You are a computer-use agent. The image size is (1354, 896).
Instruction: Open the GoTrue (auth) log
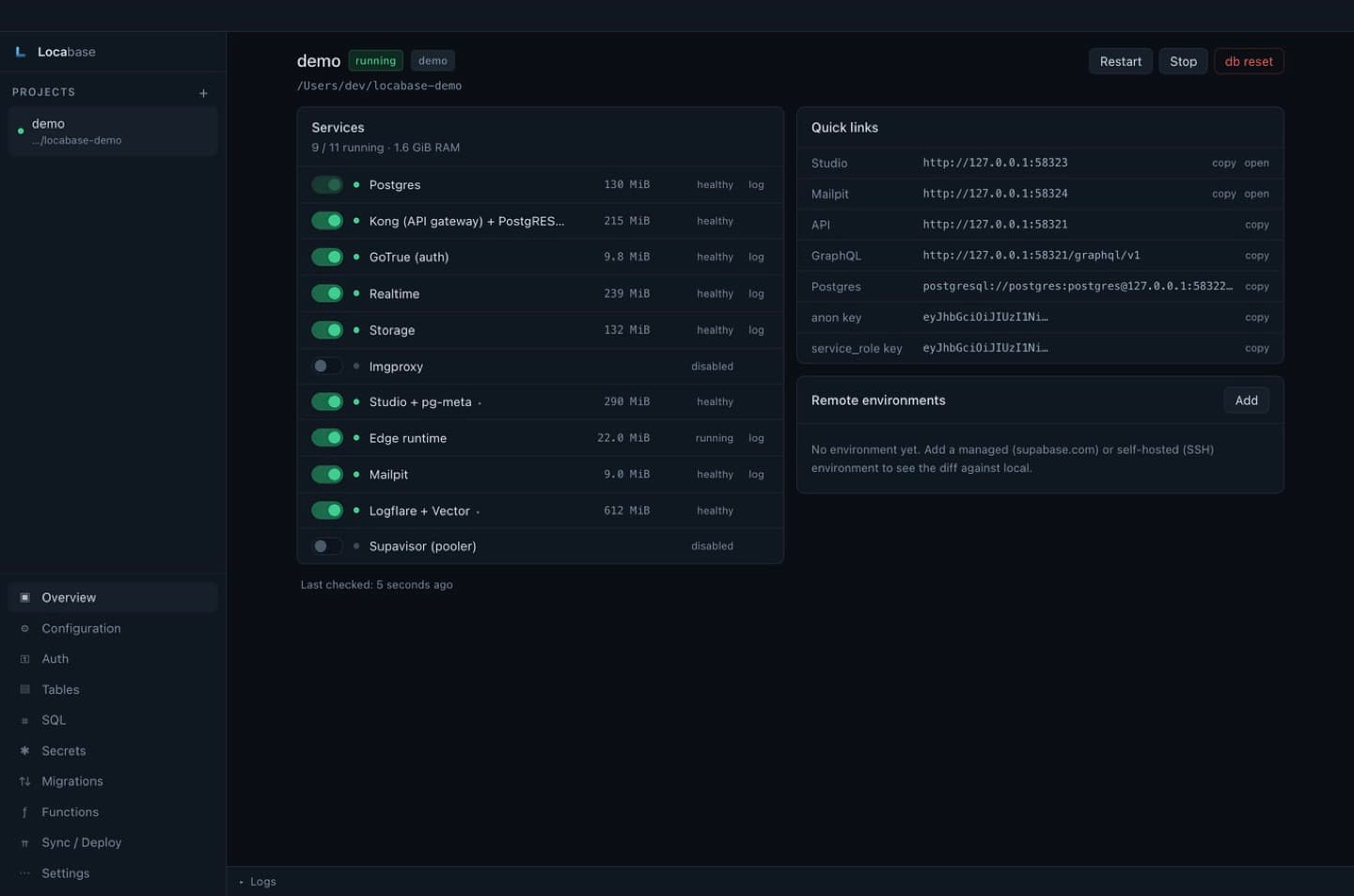coord(756,257)
